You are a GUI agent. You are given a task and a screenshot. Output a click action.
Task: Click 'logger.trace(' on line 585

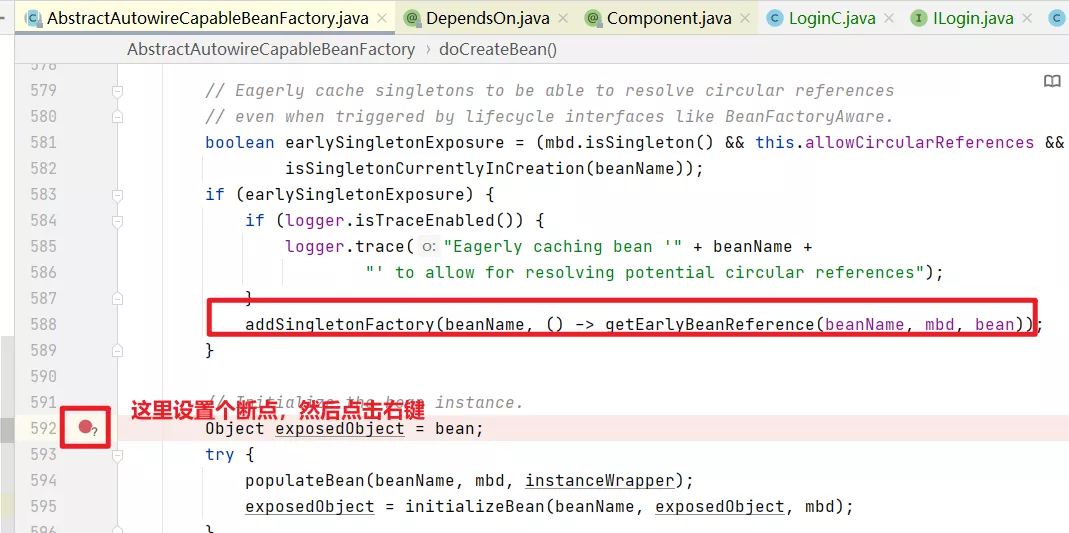pyautogui.click(x=350, y=247)
